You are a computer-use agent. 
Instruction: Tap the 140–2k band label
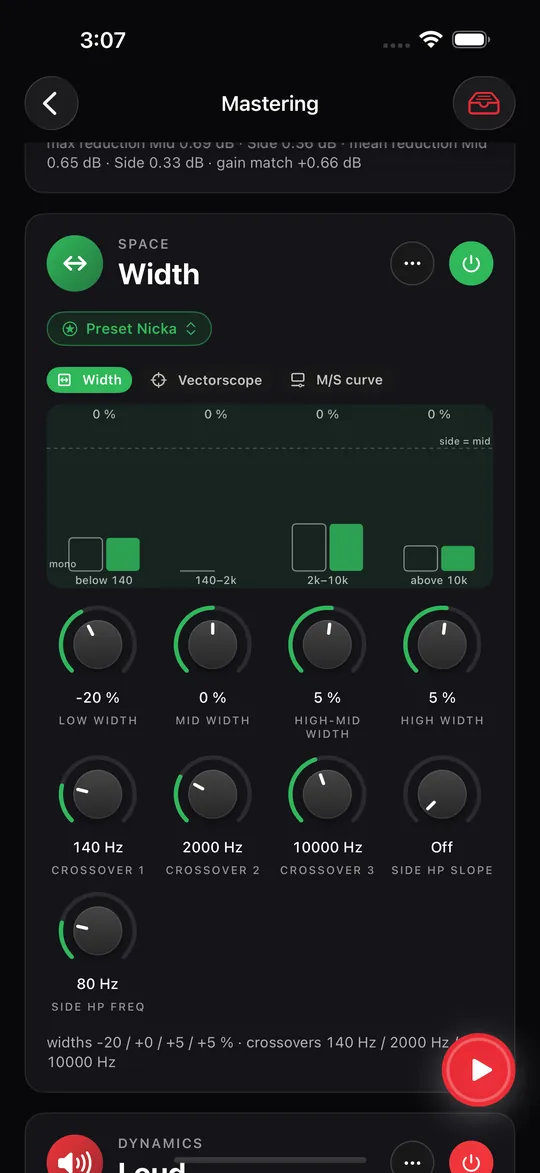tap(216, 581)
